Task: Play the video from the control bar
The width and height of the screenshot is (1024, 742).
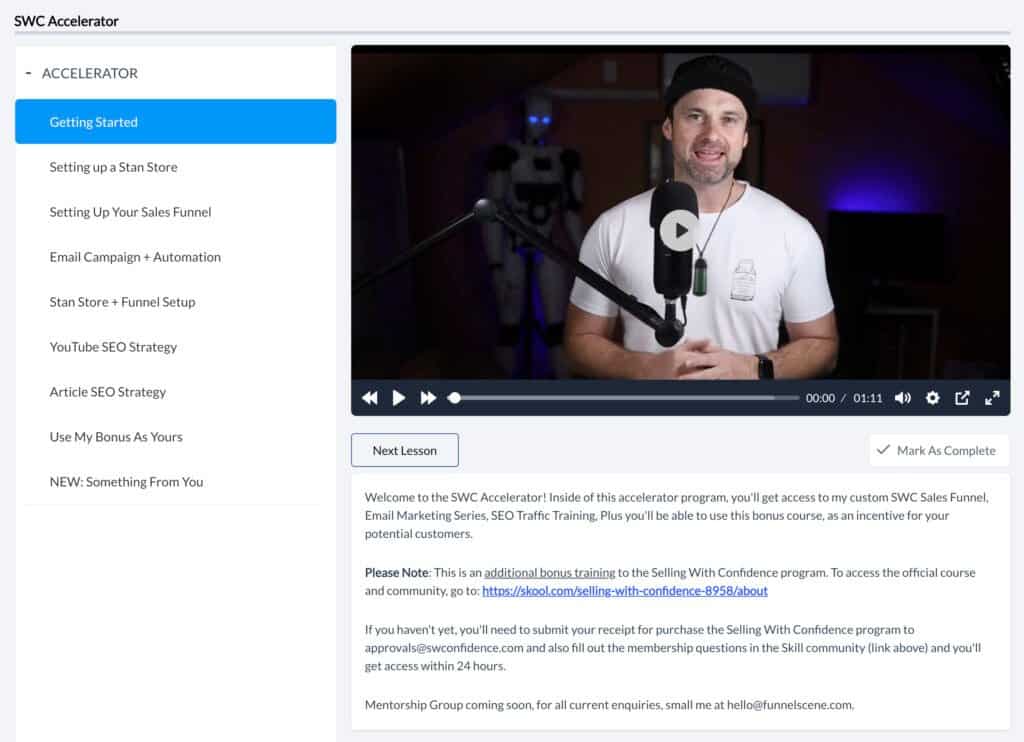Action: 398,398
